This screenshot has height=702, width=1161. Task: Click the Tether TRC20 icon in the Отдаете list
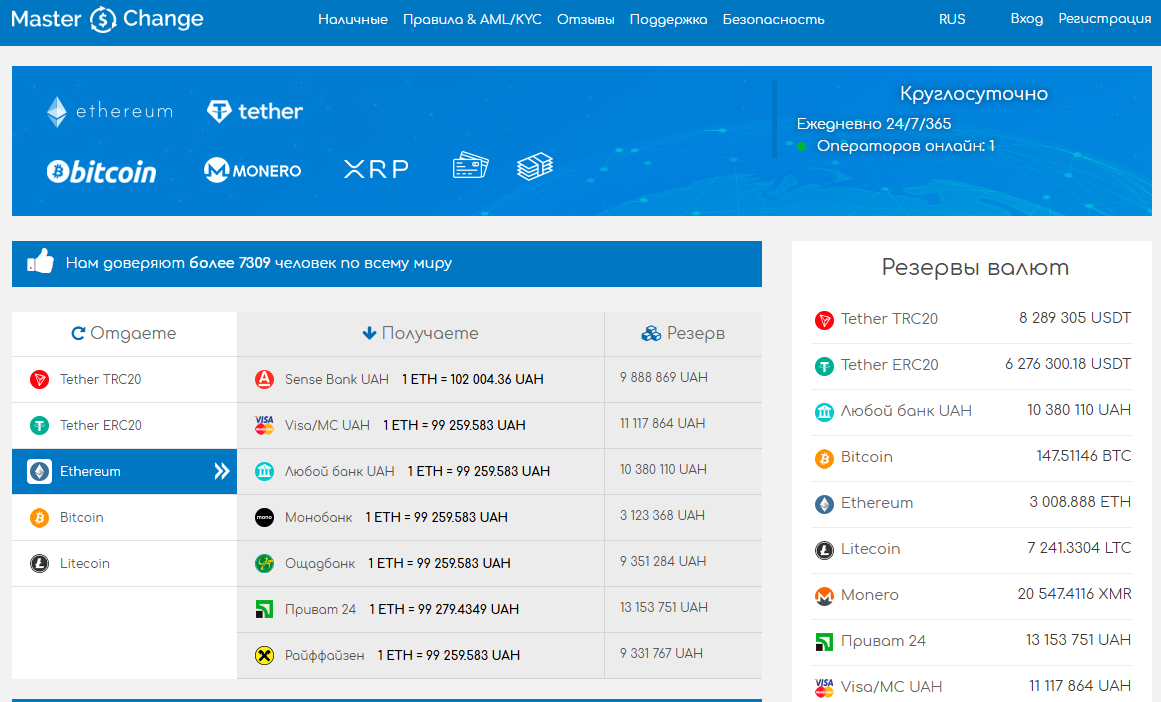(x=39, y=380)
